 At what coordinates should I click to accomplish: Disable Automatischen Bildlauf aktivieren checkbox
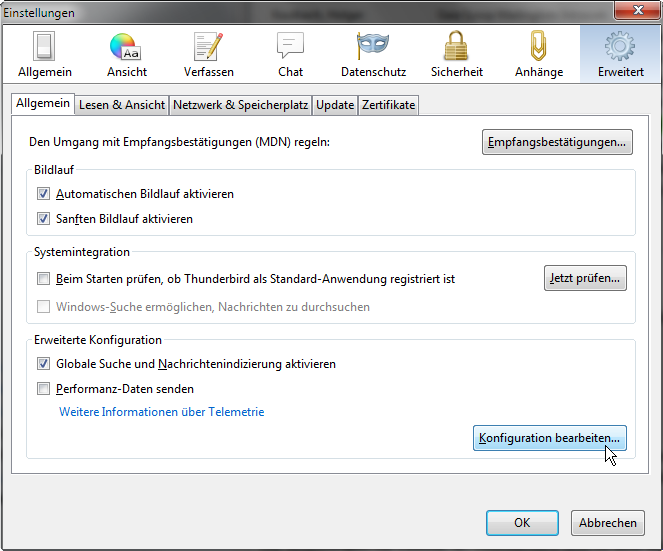43,194
